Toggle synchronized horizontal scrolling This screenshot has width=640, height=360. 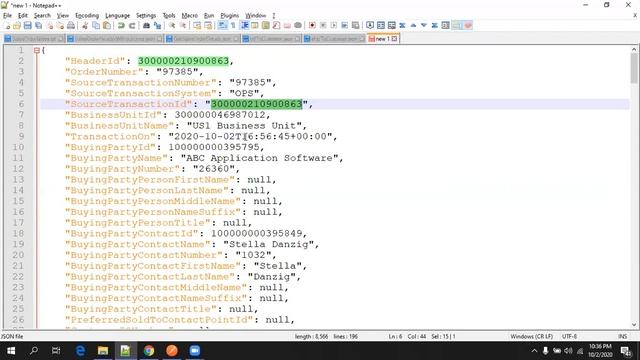pyautogui.click(x=208, y=25)
